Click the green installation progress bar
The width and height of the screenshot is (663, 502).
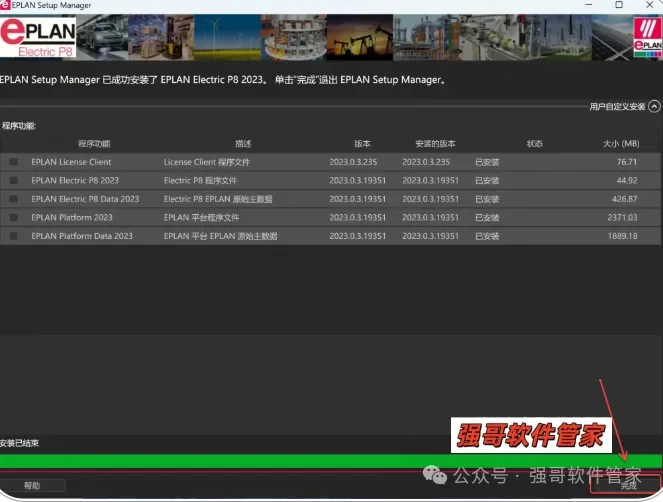tap(331, 461)
